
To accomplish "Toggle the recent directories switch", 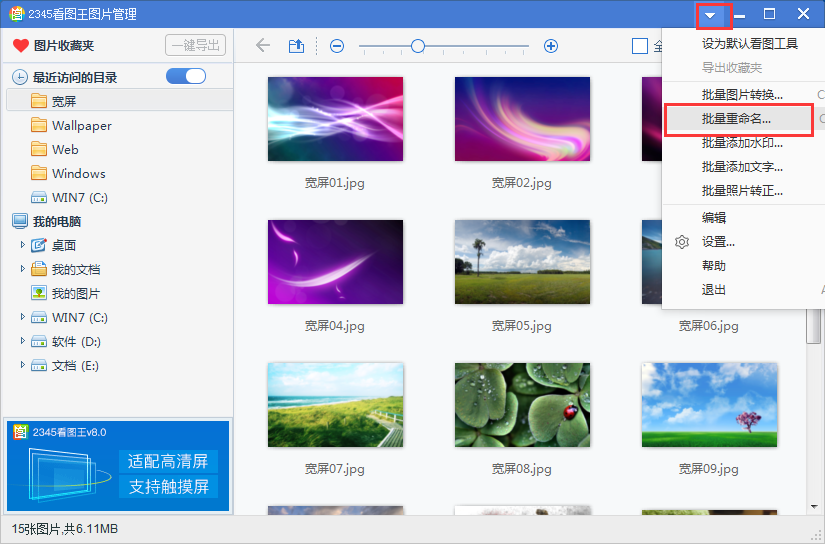I will [x=186, y=76].
